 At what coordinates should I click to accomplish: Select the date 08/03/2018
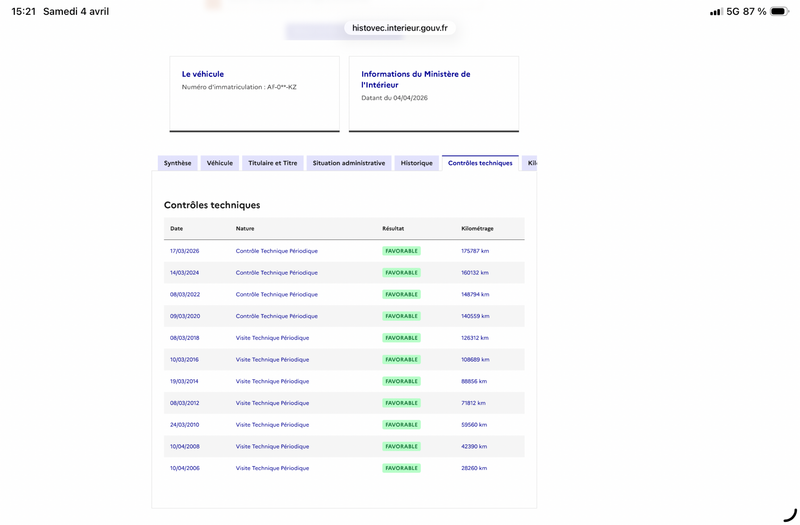(185, 338)
